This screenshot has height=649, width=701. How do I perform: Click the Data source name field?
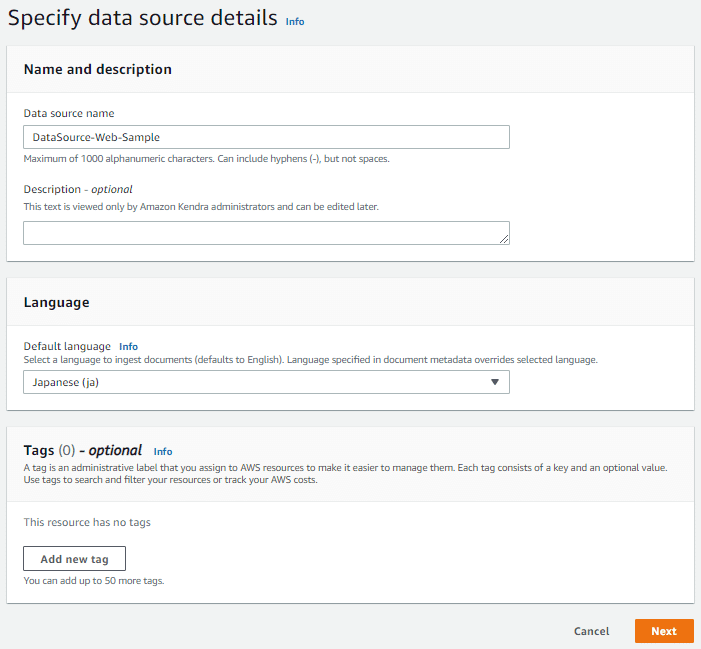pyautogui.click(x=266, y=137)
